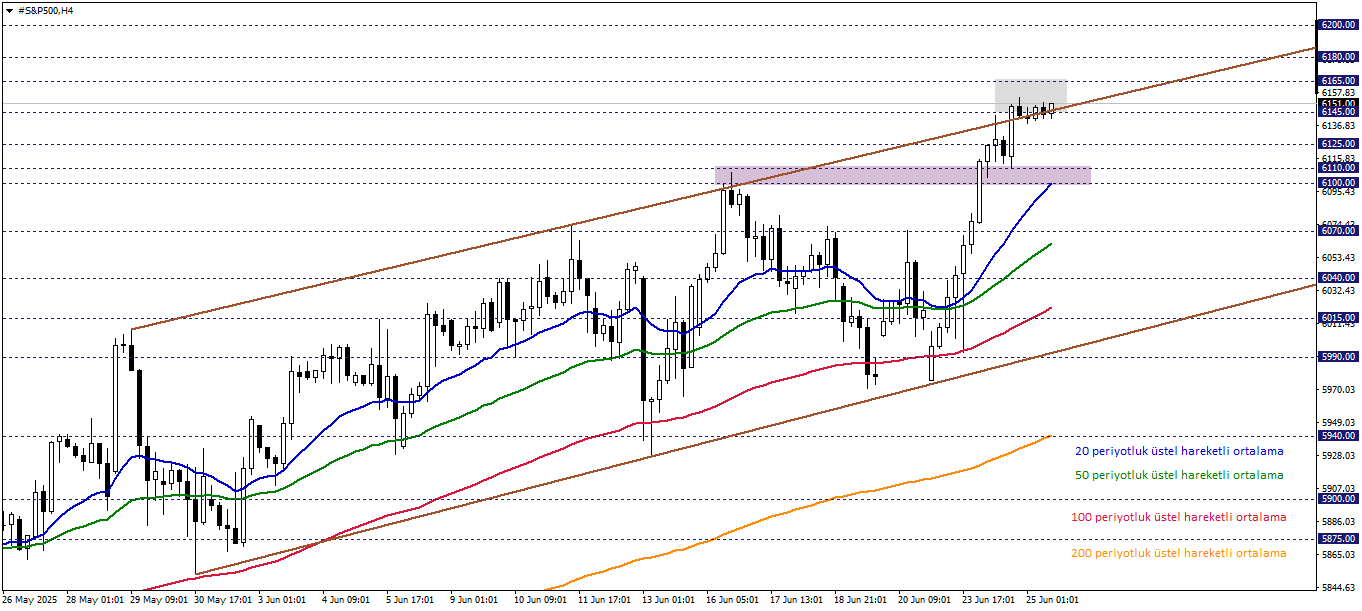Click the 10 Jun 09:01 time label

coord(540,600)
